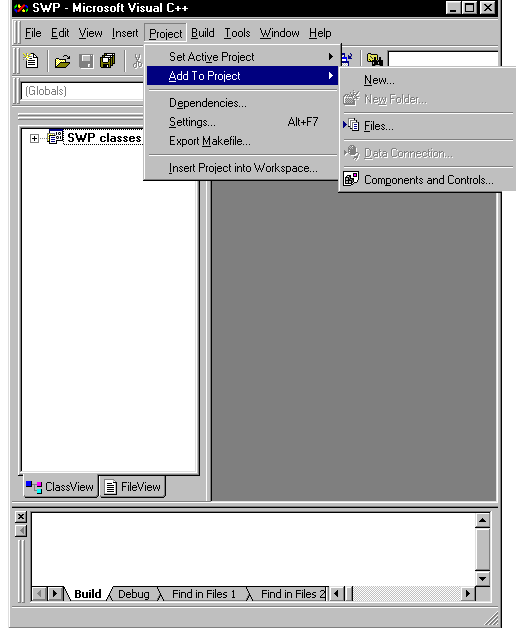
Task: Open the Set Active Project submenu
Action: [242, 57]
